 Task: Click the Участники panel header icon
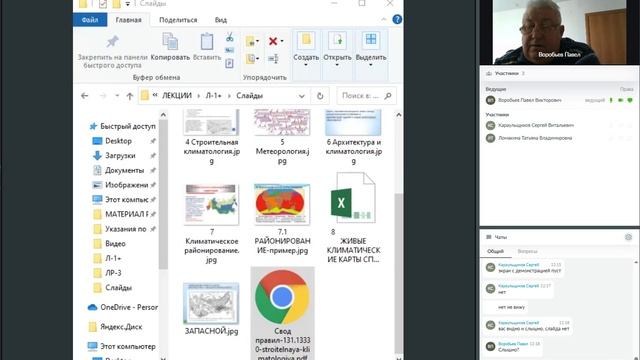pyautogui.click(x=489, y=73)
